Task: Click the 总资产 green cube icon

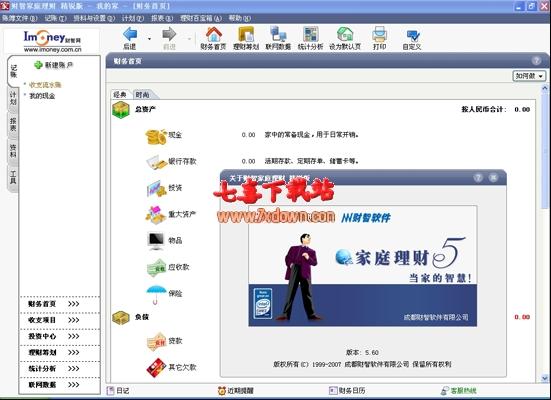Action: coord(121,110)
